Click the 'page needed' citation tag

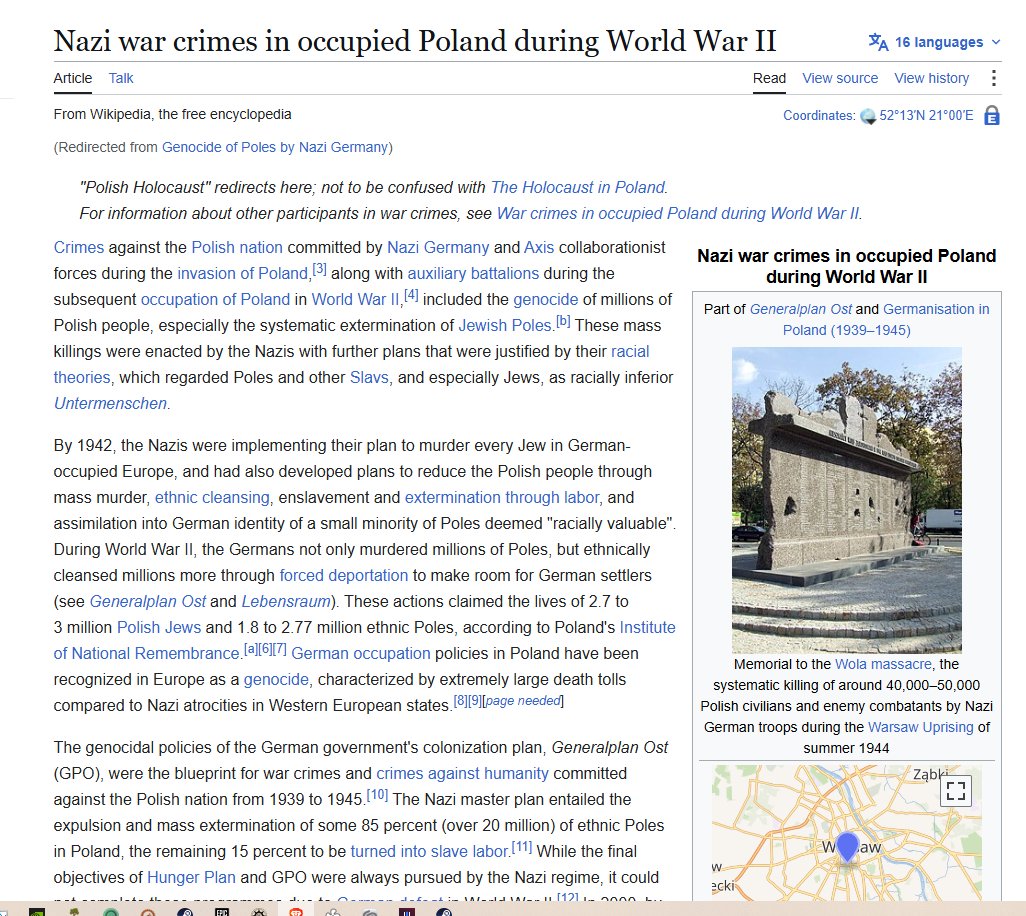coord(523,701)
